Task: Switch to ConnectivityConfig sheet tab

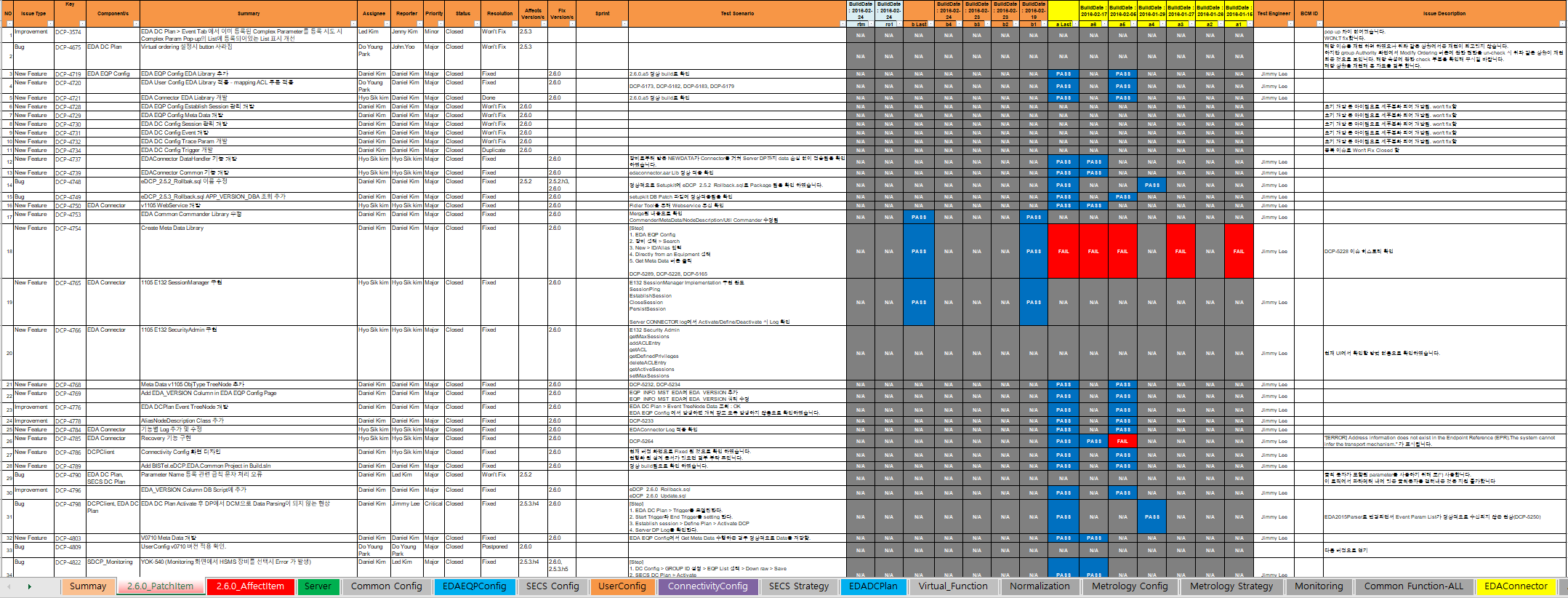Action: (707, 586)
